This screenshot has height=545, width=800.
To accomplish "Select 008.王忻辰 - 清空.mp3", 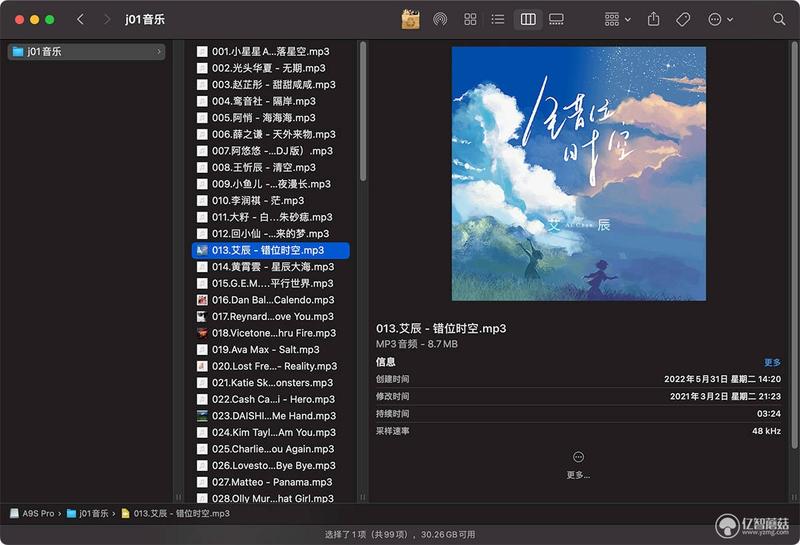I will (270, 167).
